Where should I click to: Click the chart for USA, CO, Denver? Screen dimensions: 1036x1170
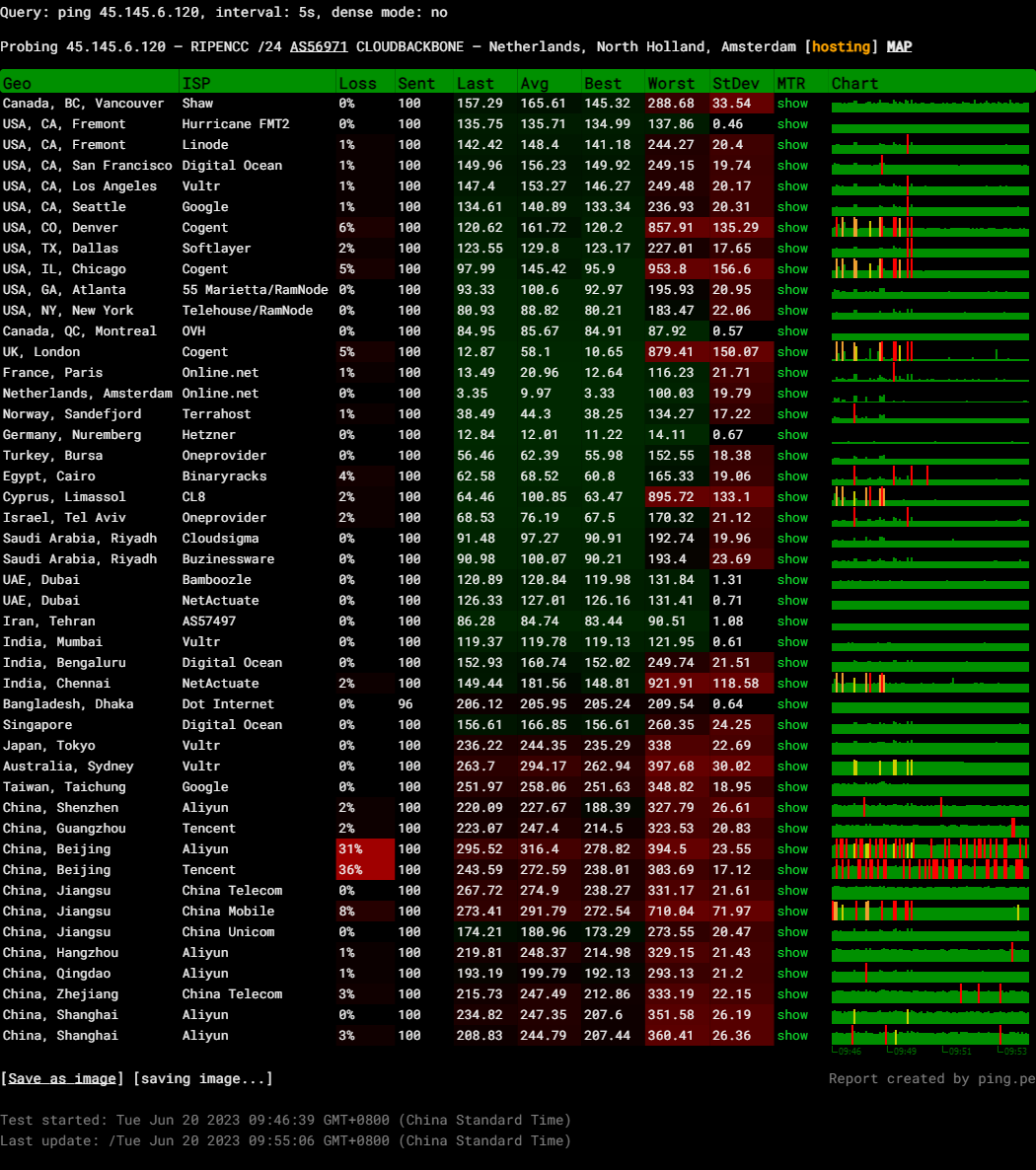(930, 228)
